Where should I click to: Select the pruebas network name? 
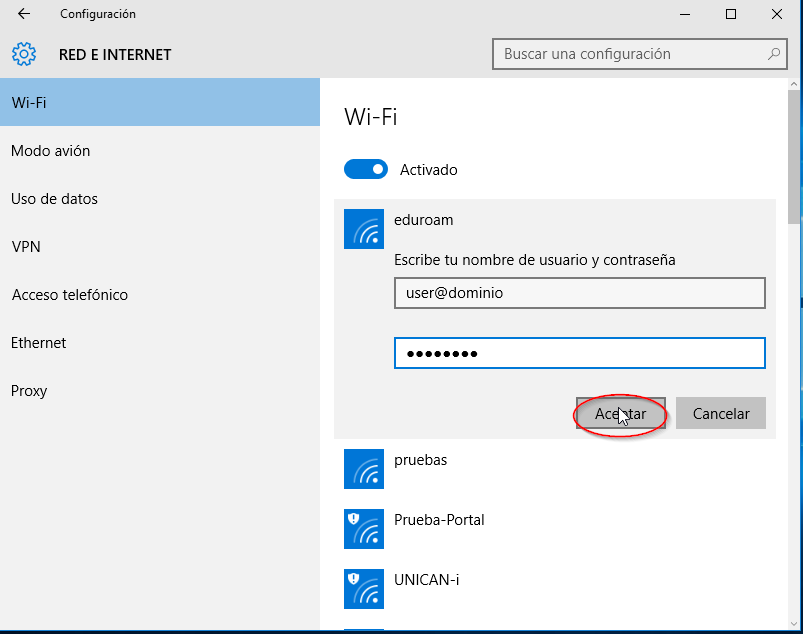pyautogui.click(x=420, y=460)
